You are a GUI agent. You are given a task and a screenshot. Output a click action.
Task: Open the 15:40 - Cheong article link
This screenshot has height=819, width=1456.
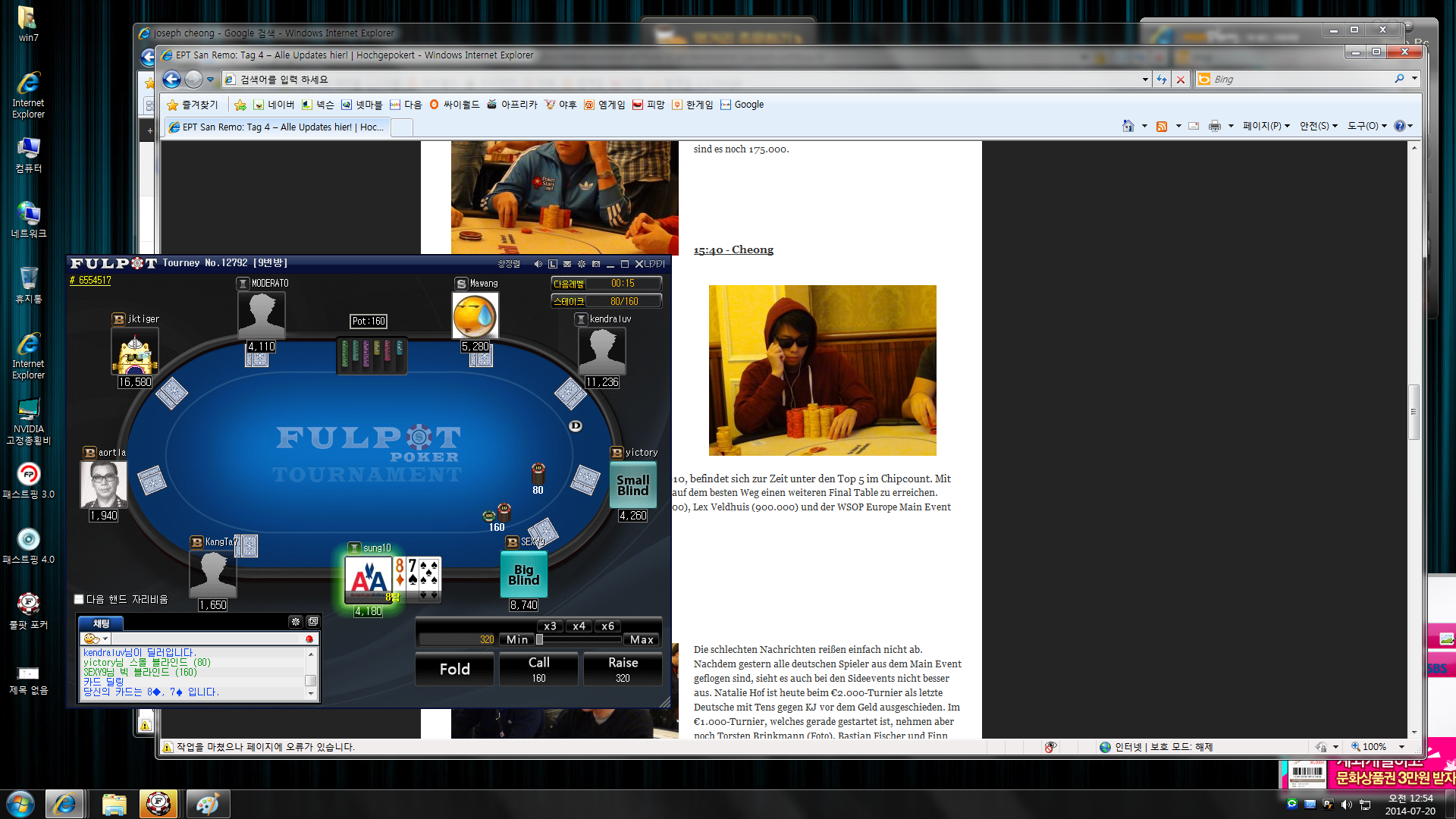(x=733, y=250)
